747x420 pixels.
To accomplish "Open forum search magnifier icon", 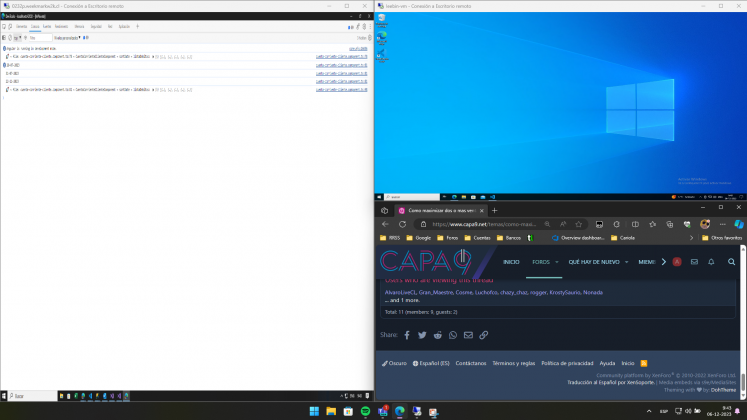I will (732, 262).
